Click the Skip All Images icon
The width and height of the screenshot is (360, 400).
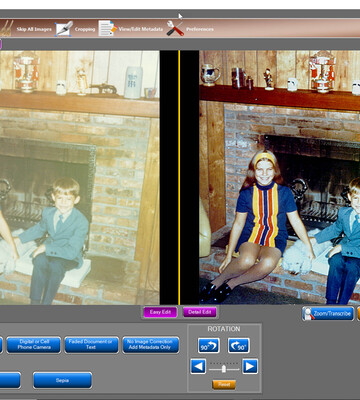[x=7, y=29]
